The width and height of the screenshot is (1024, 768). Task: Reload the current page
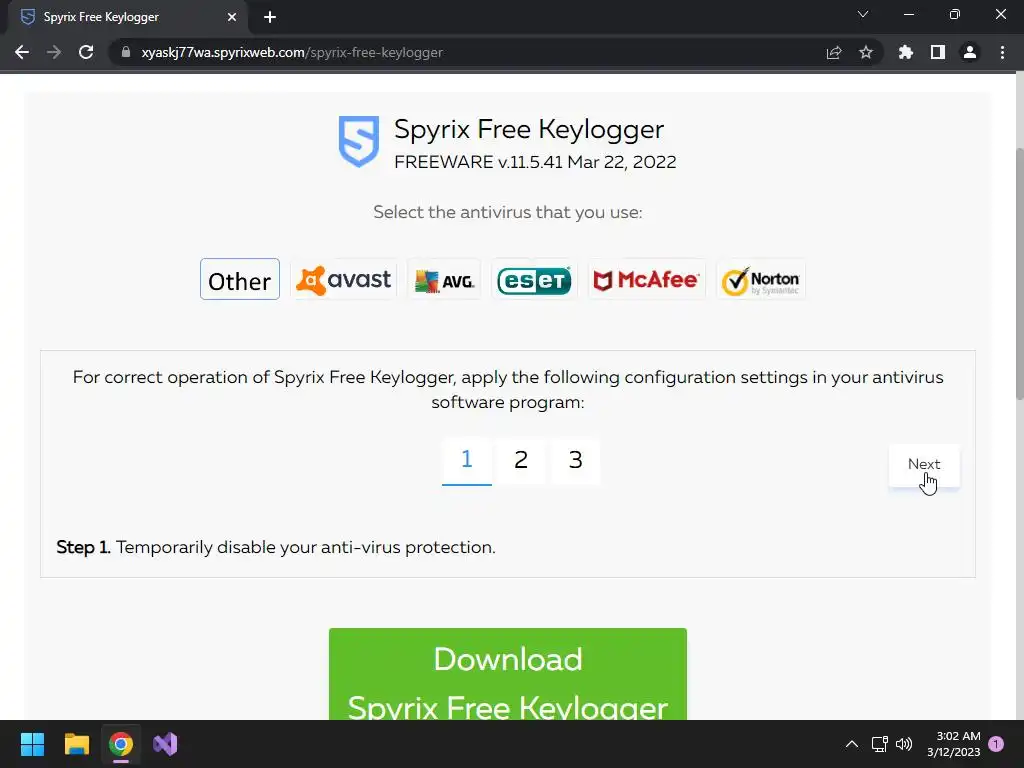pos(86,52)
